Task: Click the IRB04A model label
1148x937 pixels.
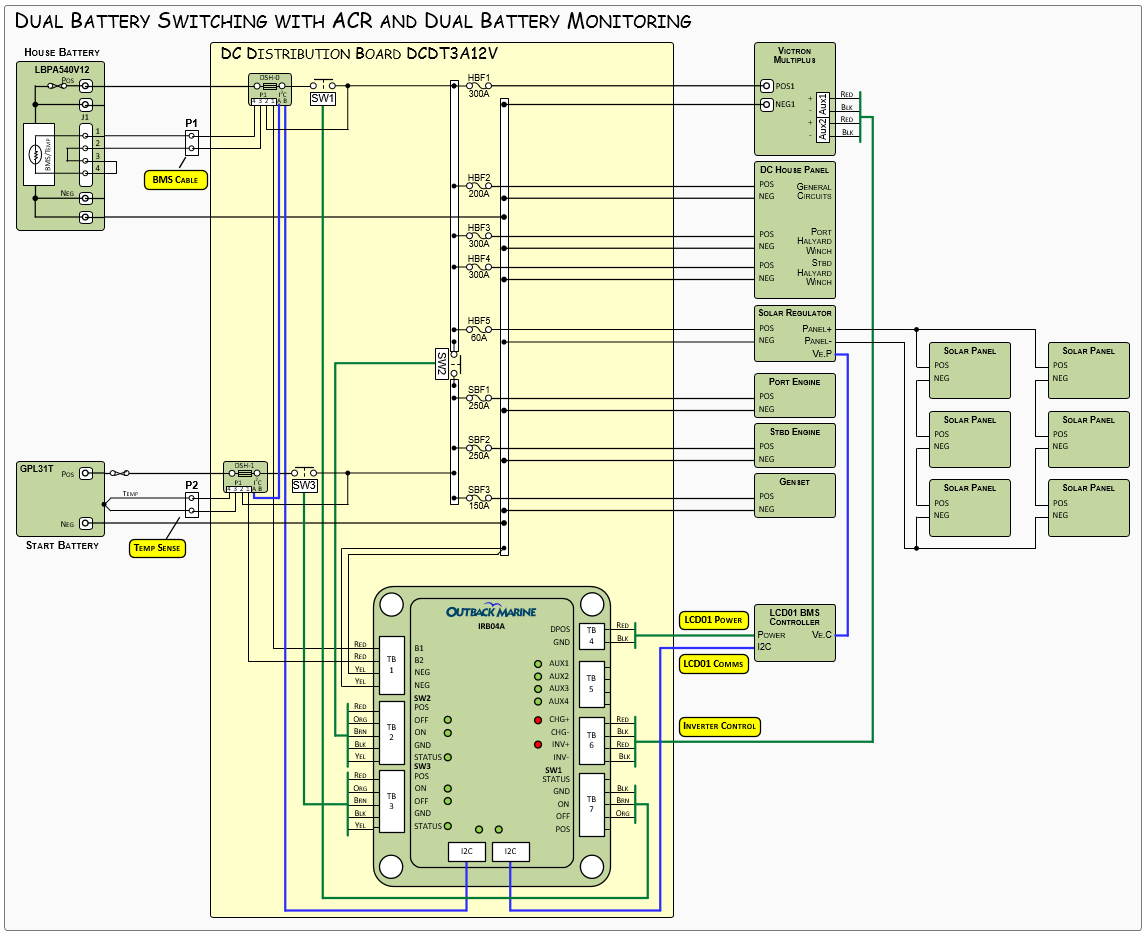Action: [491, 626]
